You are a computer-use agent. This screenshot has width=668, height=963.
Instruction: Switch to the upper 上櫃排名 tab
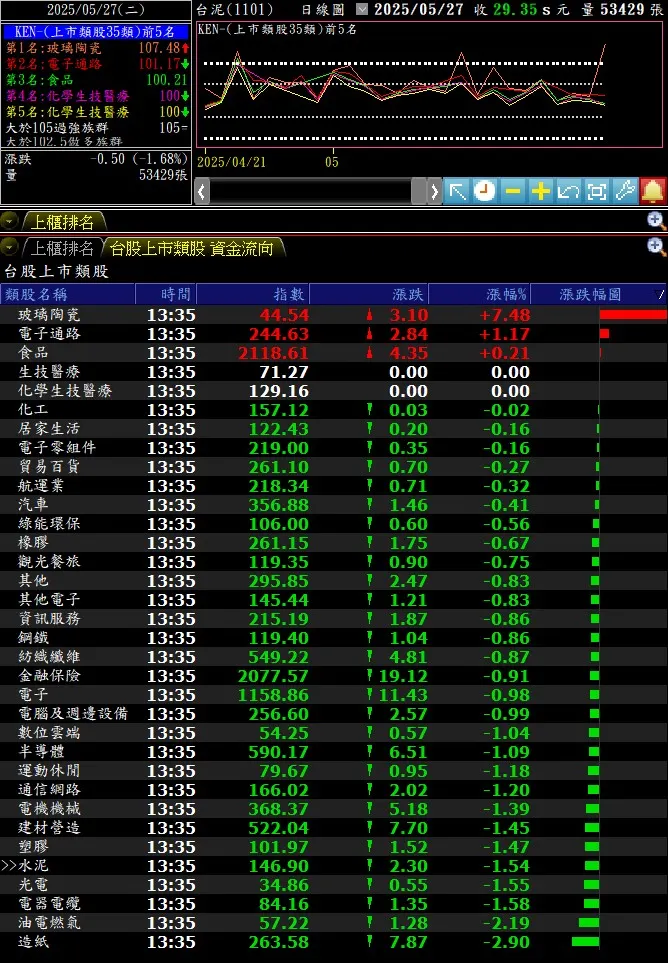pyautogui.click(x=63, y=221)
